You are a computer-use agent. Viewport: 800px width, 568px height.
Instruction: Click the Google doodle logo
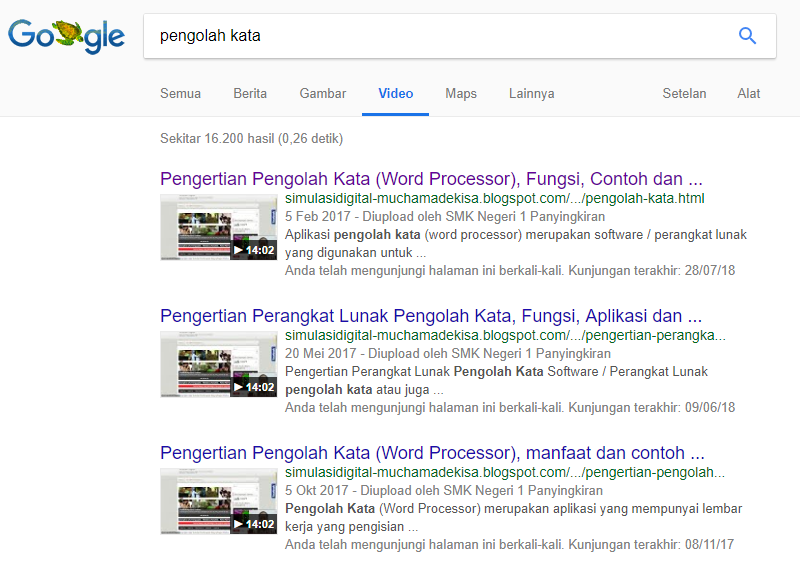pyautogui.click(x=66, y=36)
